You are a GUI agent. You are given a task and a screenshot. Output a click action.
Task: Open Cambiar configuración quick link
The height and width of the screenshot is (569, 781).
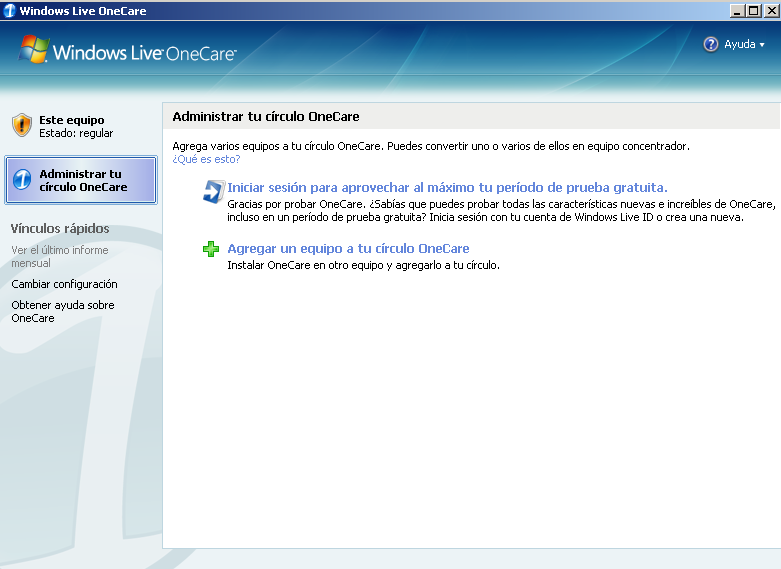coord(64,284)
